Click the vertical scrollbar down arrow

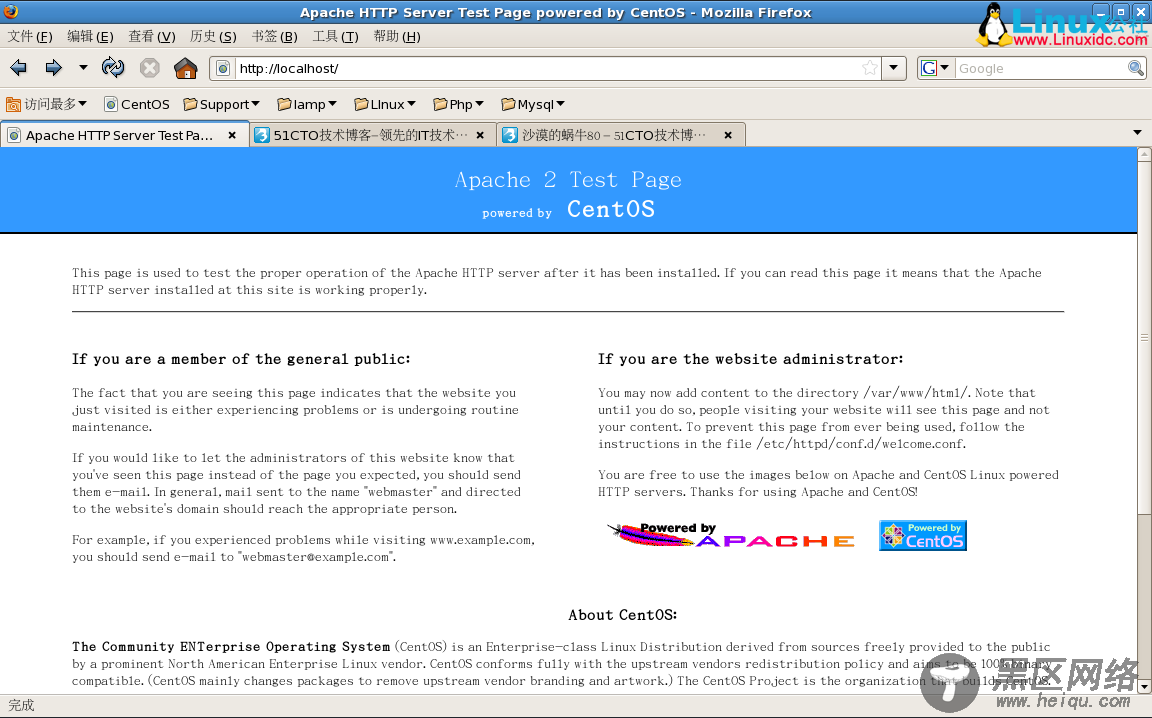(x=1144, y=687)
